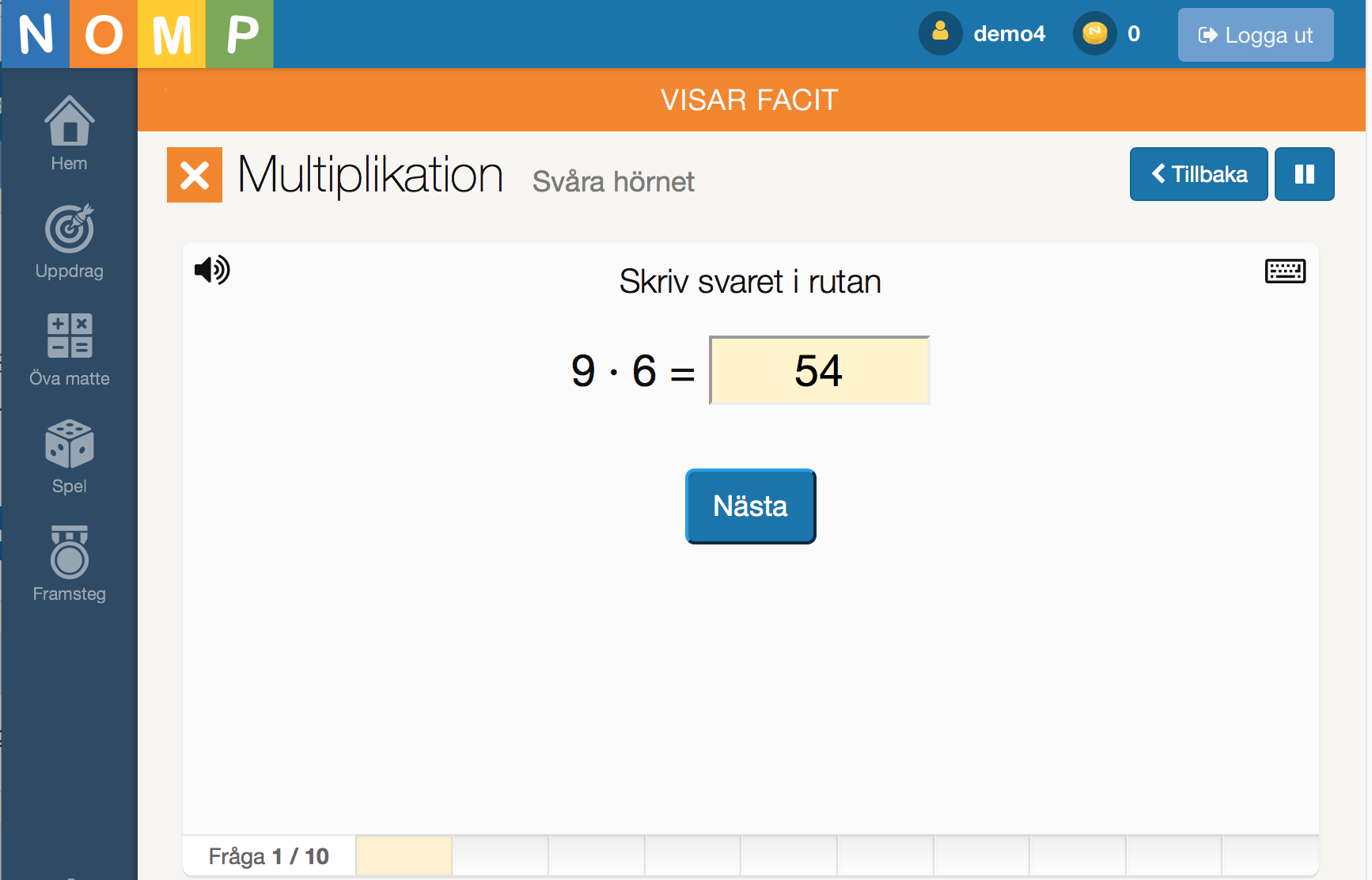Click the gold coin icon
Image resolution: width=1372 pixels, height=880 pixels.
pos(1094,33)
